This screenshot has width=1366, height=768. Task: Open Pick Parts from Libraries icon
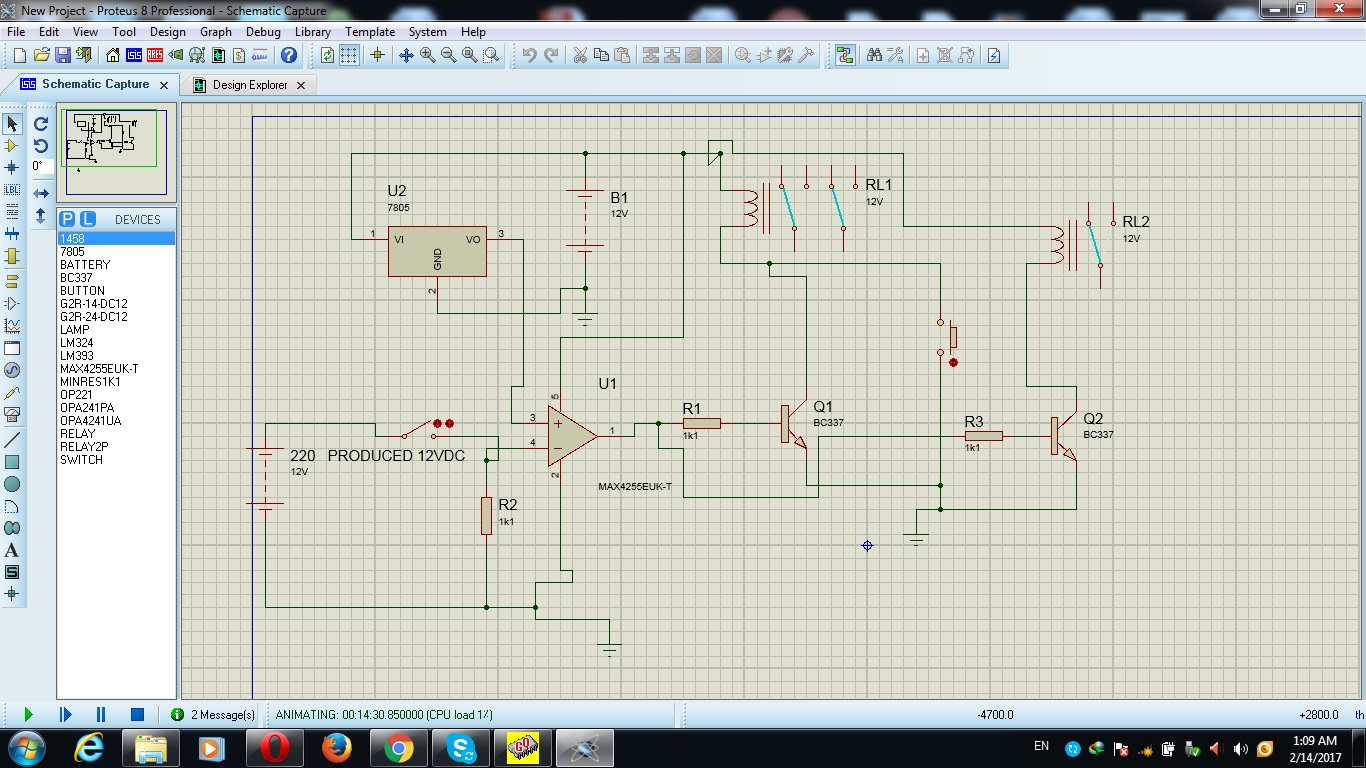tap(743, 55)
